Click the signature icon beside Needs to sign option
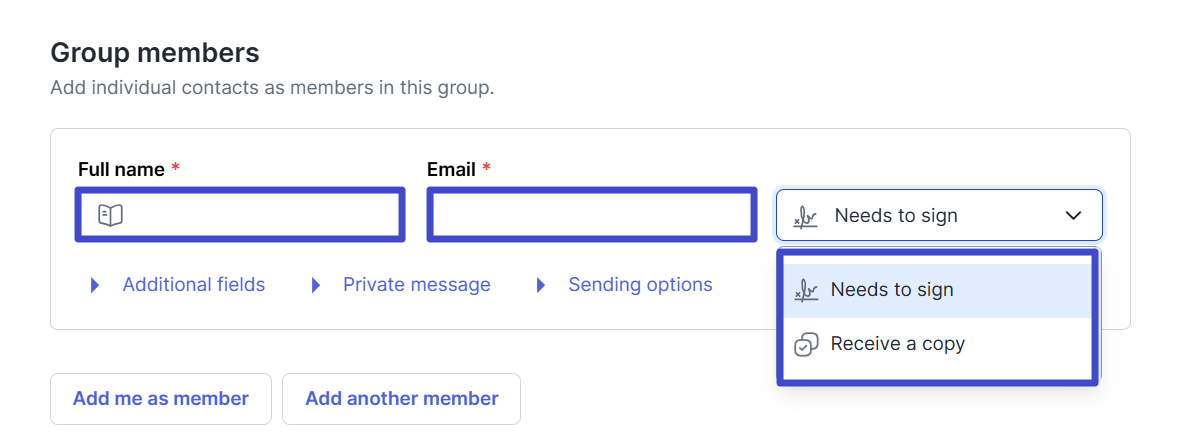The width and height of the screenshot is (1204, 444). [x=806, y=290]
